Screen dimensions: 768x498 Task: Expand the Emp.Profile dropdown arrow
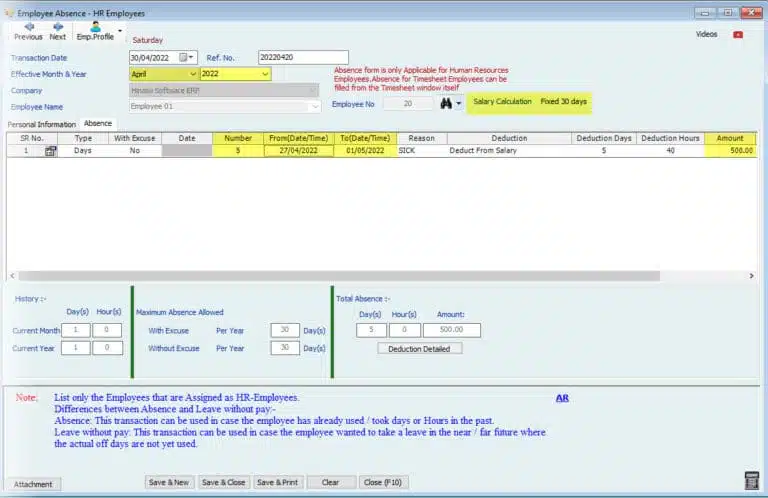120,31
